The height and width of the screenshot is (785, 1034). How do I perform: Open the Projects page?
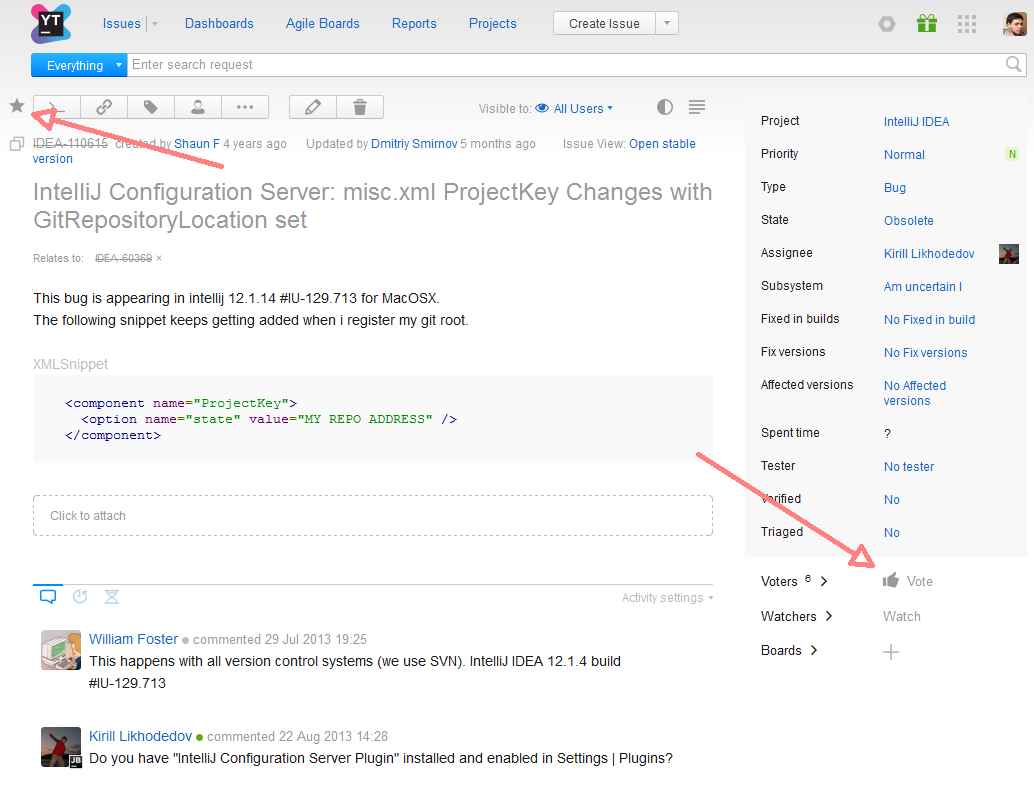point(493,24)
